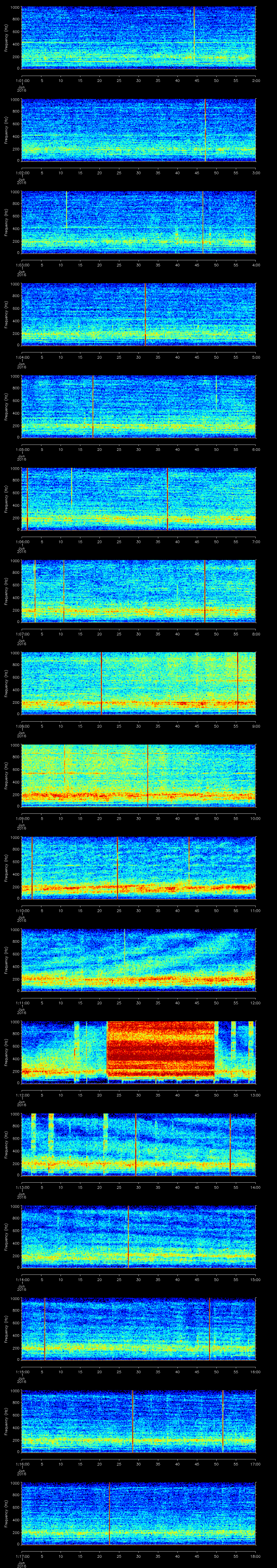Click the 1:04:00 start time label
The width and height of the screenshot is (277, 1568).
pyautogui.click(x=22, y=357)
